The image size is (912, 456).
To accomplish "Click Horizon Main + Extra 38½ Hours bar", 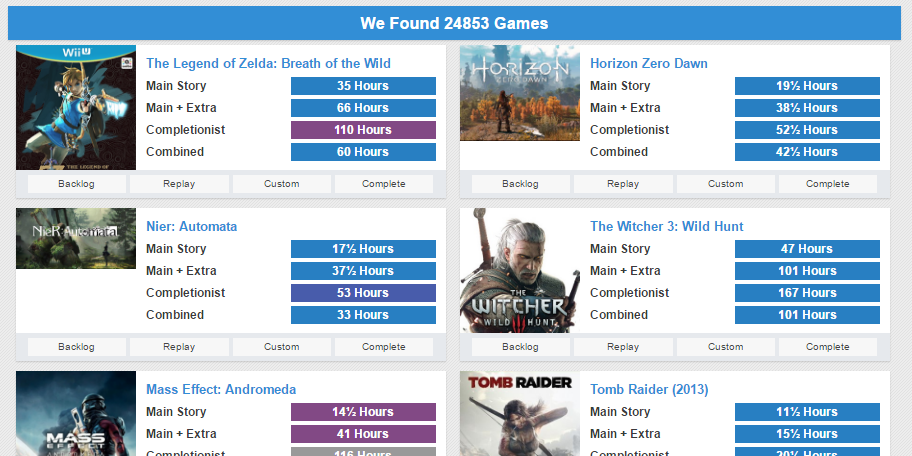I will click(x=807, y=108).
